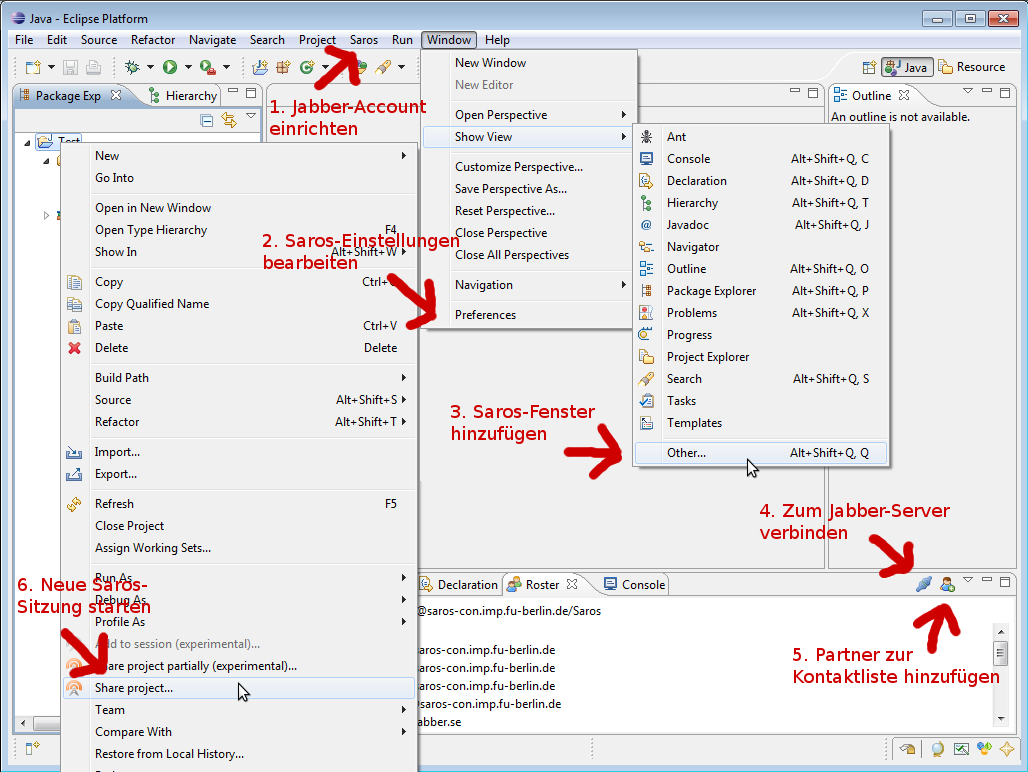Screen dimensions: 1028x772
Task: Click the New wizard icon in toolbar
Action: [x=33, y=67]
